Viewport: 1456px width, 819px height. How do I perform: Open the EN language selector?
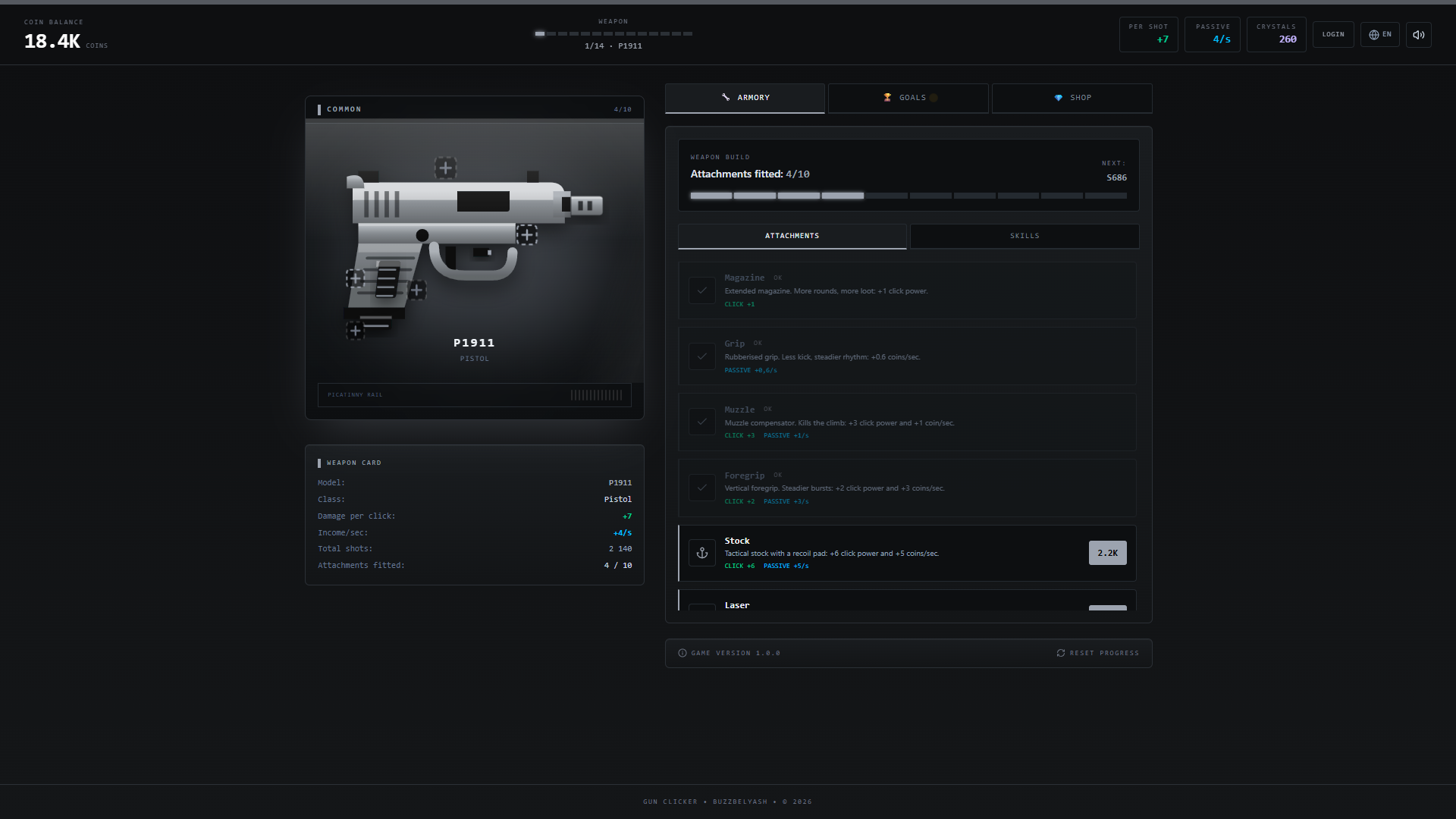point(1379,35)
